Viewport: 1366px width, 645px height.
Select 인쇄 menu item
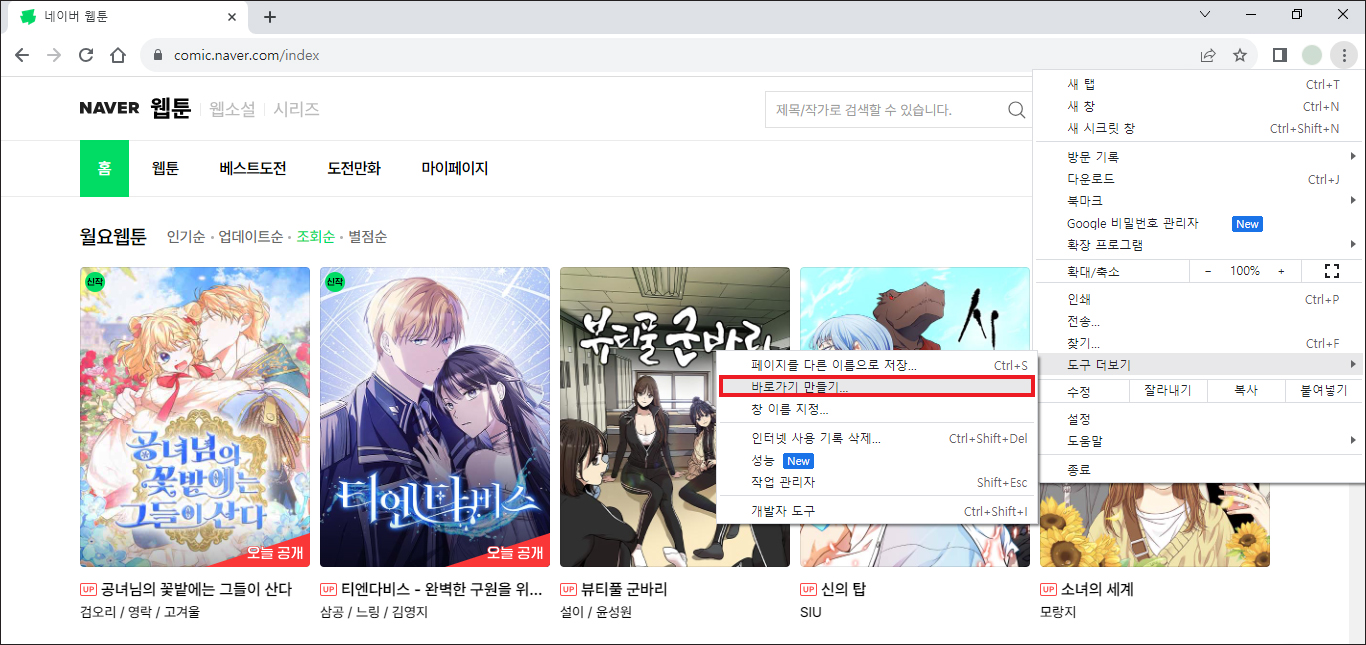point(1198,299)
